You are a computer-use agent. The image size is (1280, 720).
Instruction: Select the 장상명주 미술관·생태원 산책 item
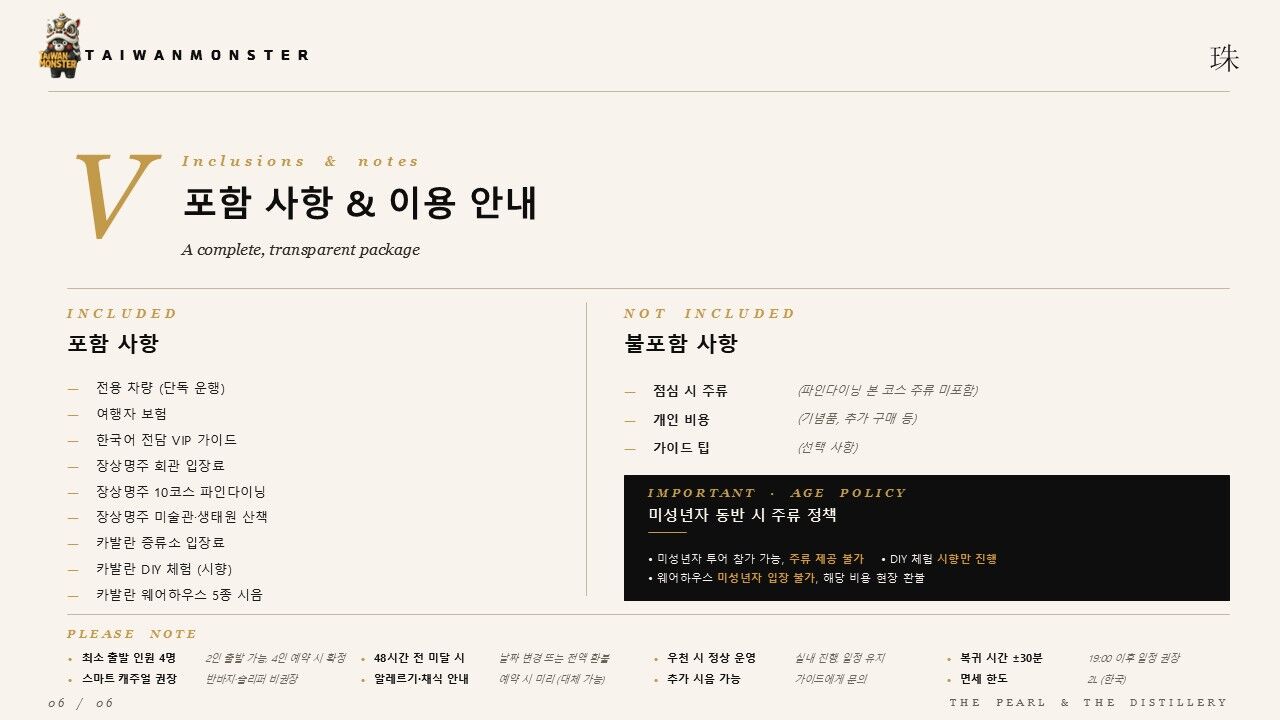pos(182,517)
